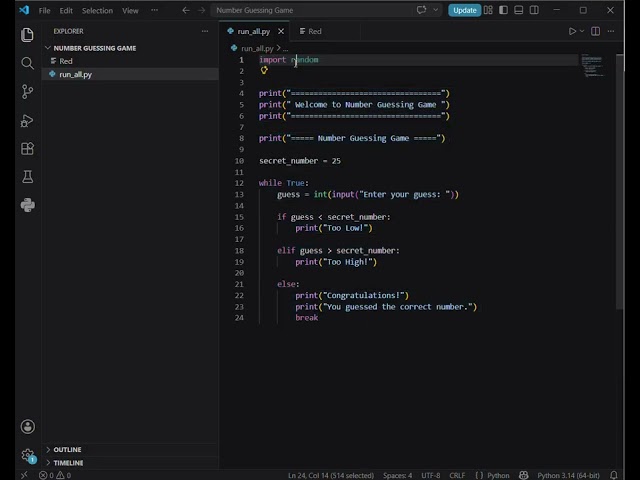Open editor More Actions ellipsis
The image size is (640, 480).
pyautogui.click(x=611, y=31)
